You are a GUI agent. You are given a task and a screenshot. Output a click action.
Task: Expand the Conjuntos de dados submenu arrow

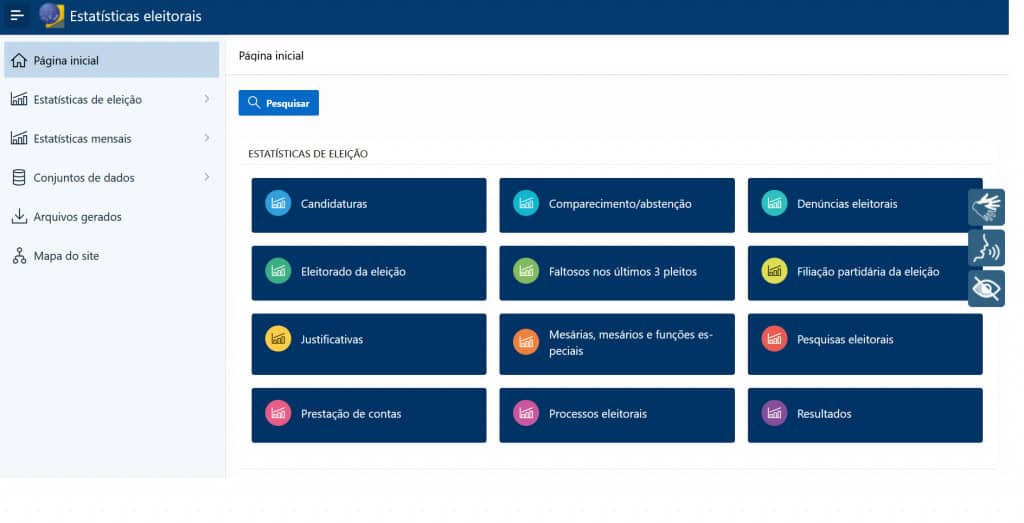206,177
